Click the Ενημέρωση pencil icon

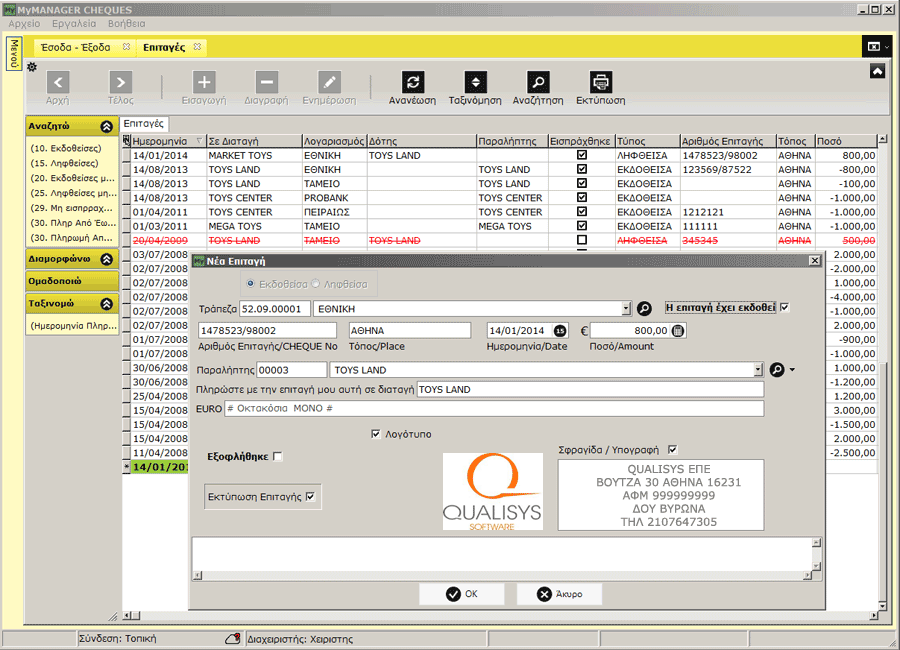329,82
